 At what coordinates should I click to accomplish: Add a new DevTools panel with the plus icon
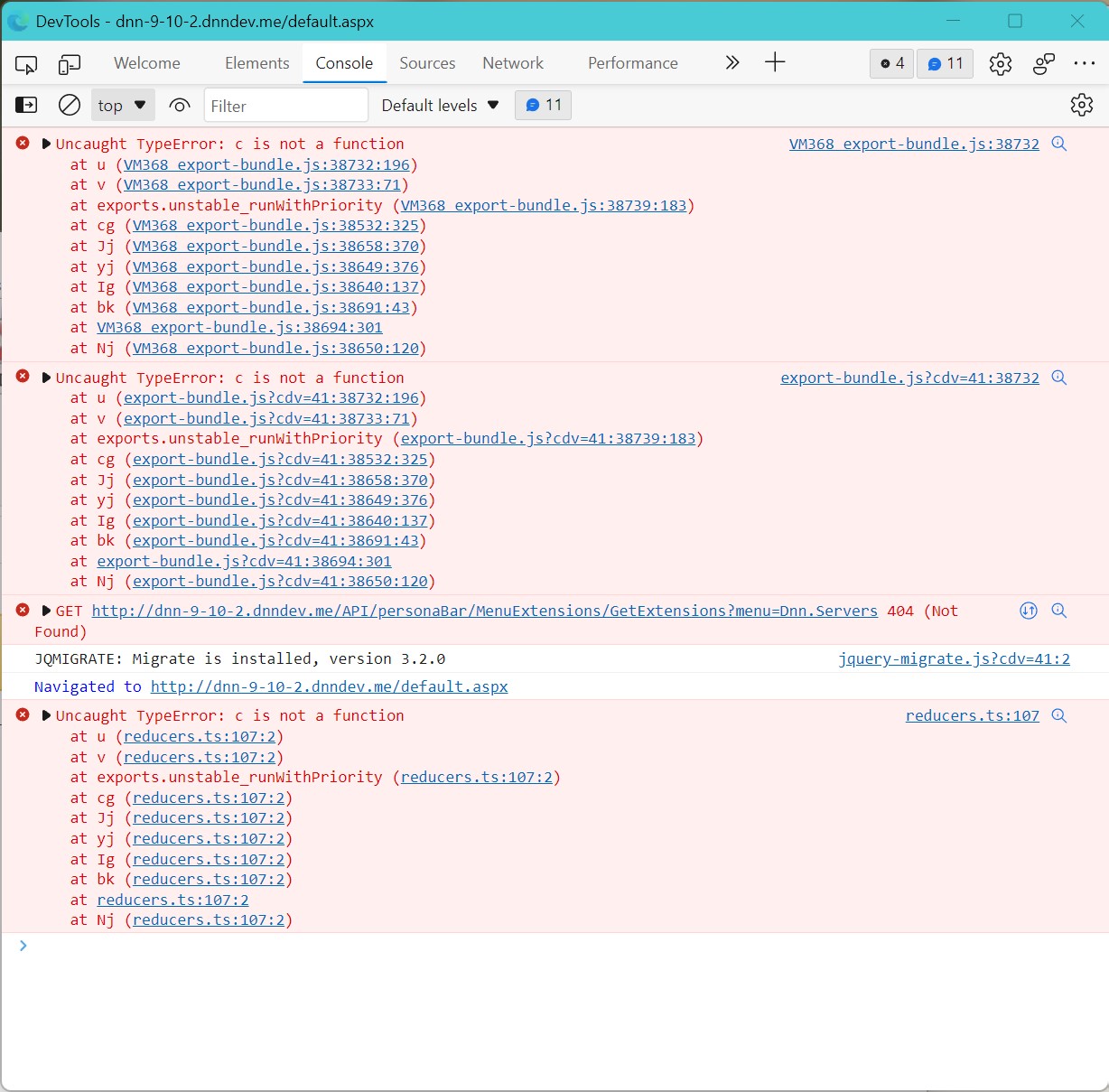pos(775,63)
